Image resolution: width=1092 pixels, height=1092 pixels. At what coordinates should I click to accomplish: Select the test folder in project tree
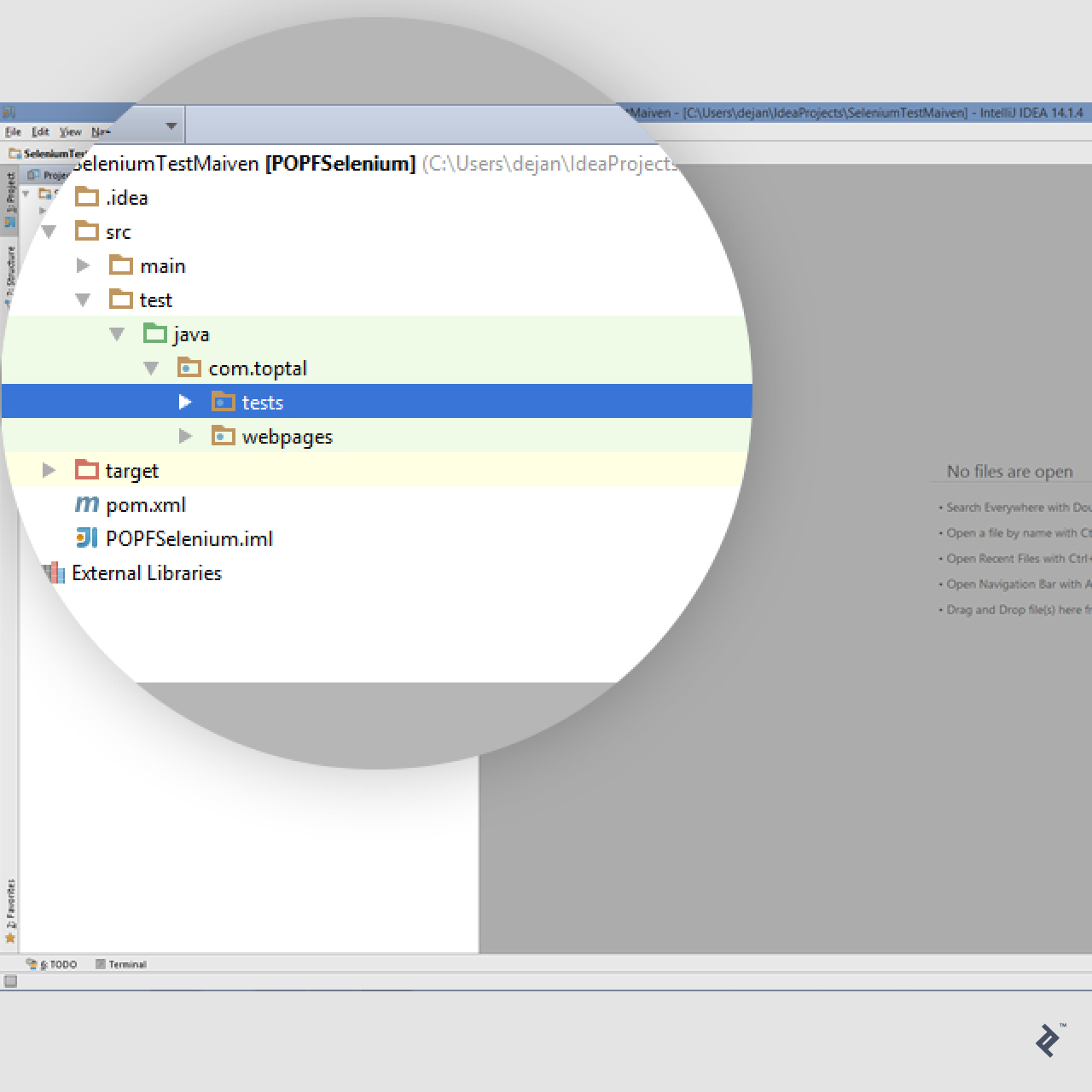(155, 299)
